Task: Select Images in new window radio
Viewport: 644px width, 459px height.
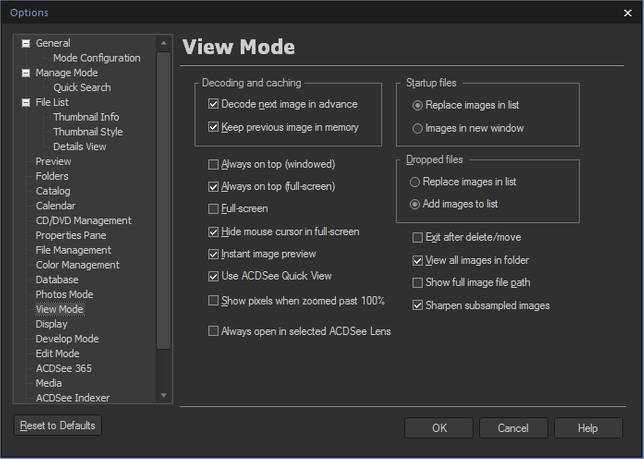Action: 417,129
